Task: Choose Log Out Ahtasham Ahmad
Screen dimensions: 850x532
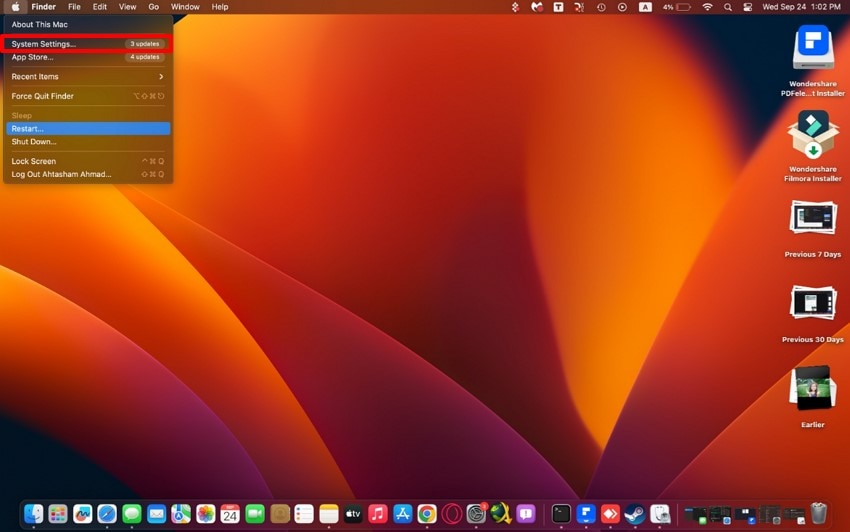Action: point(87,174)
